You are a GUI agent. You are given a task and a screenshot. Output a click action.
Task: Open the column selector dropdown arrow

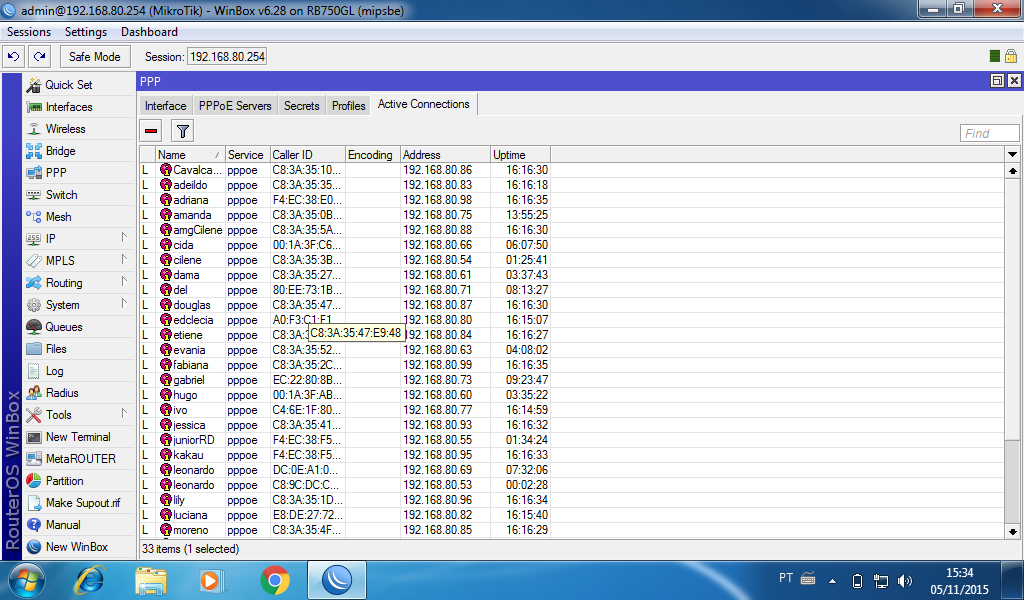(x=1012, y=155)
